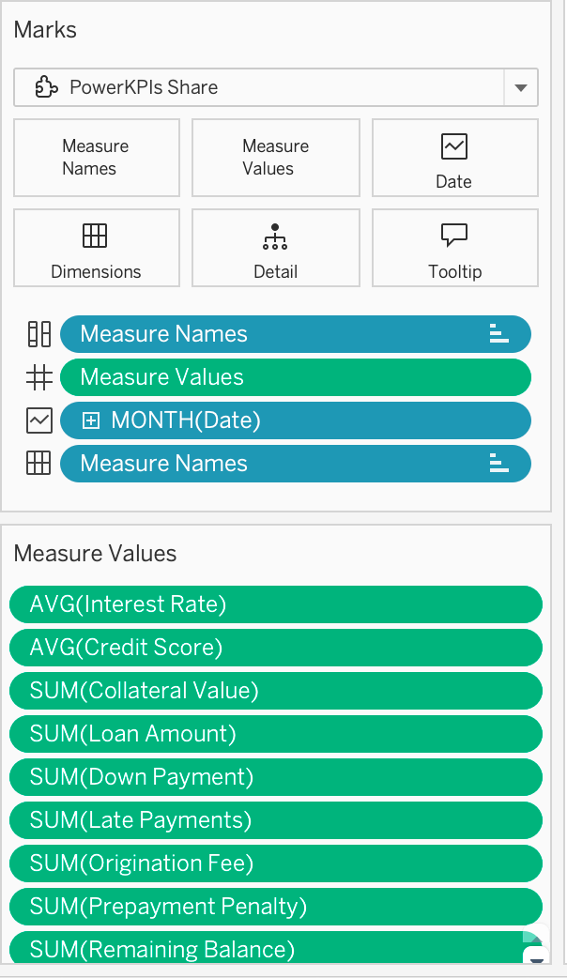The height and width of the screenshot is (978, 568).
Task: Click hash icon beside Measure Values pill
Action: (x=39, y=377)
